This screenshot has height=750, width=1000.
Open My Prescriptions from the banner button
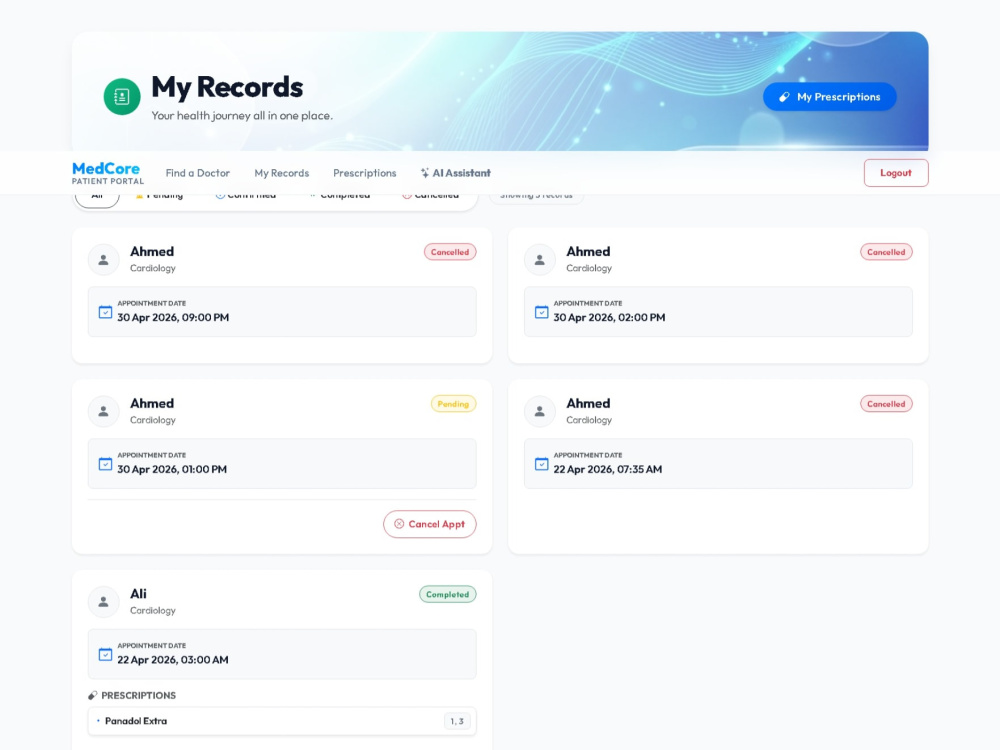(829, 97)
